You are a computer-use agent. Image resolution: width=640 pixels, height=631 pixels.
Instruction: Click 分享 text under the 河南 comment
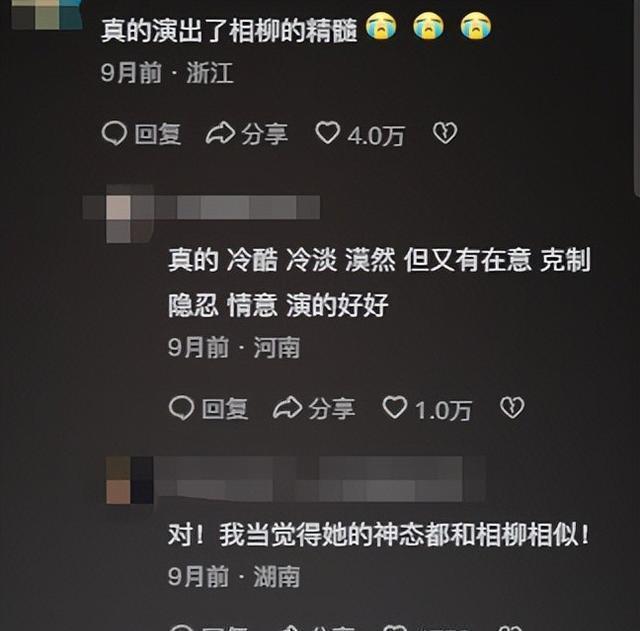pos(331,409)
